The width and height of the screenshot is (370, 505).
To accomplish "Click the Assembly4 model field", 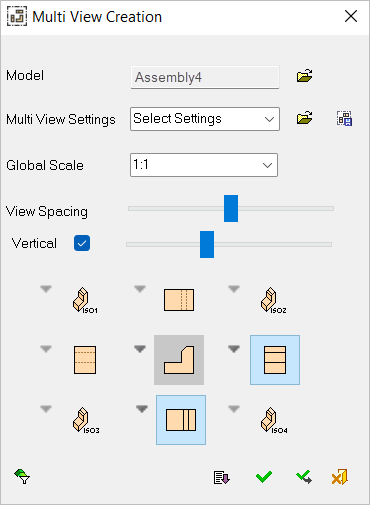I will click(205, 78).
